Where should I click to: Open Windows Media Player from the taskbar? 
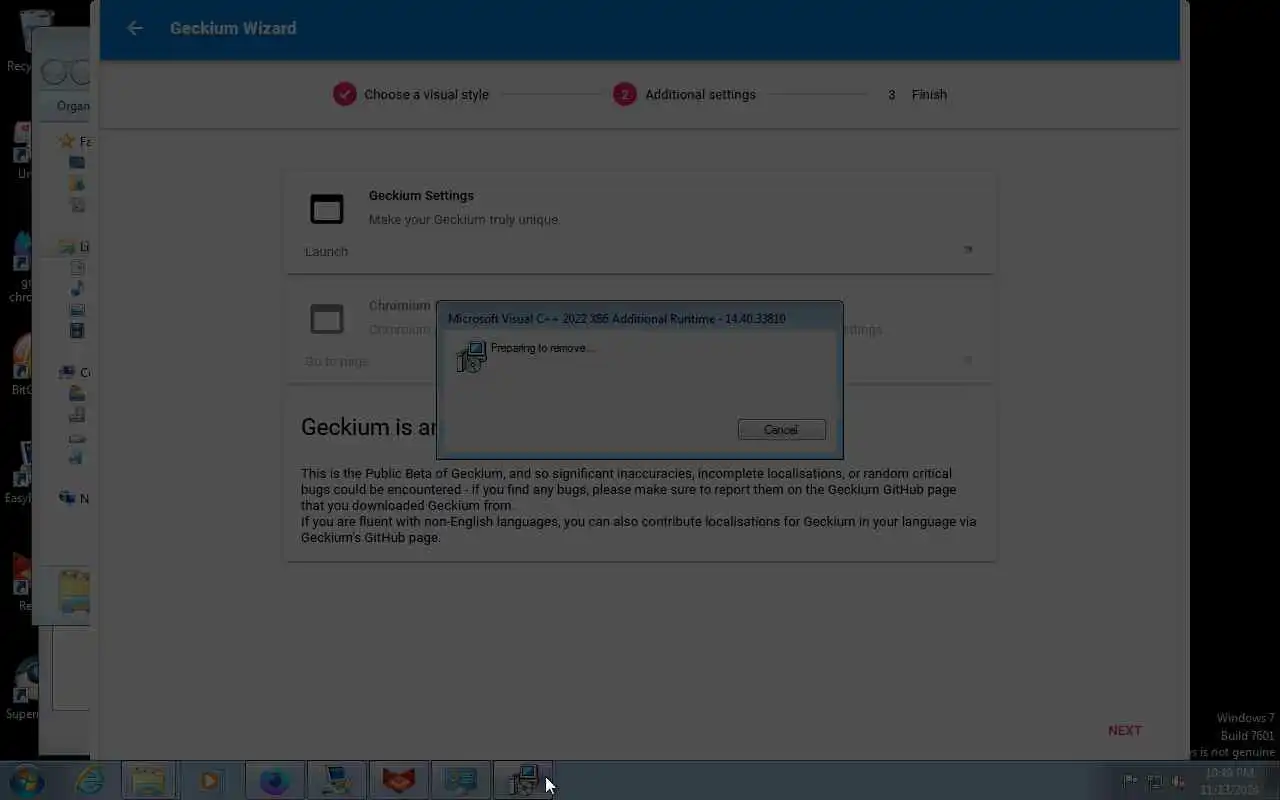click(210, 780)
